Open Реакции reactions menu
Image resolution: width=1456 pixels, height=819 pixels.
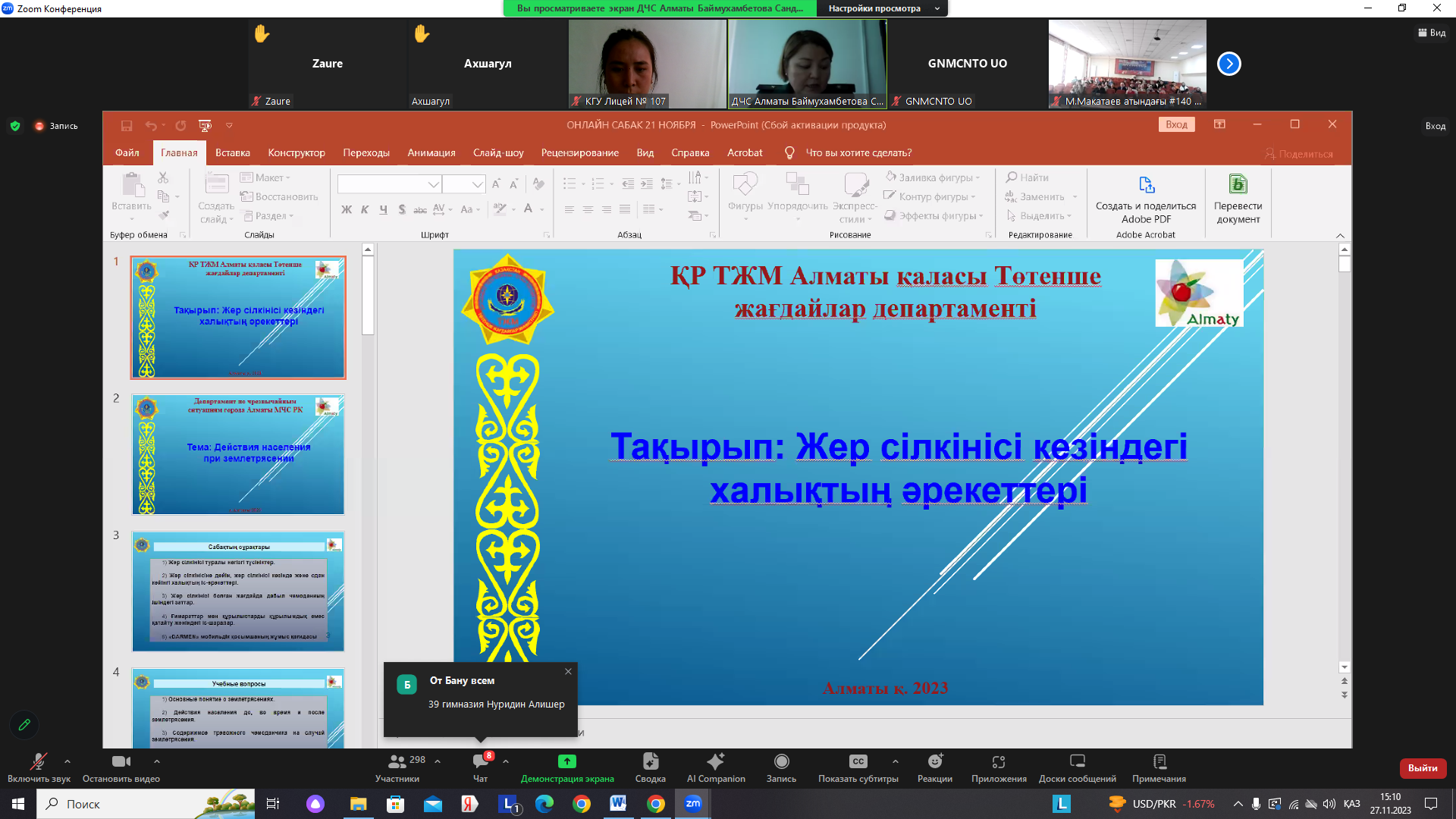935,767
